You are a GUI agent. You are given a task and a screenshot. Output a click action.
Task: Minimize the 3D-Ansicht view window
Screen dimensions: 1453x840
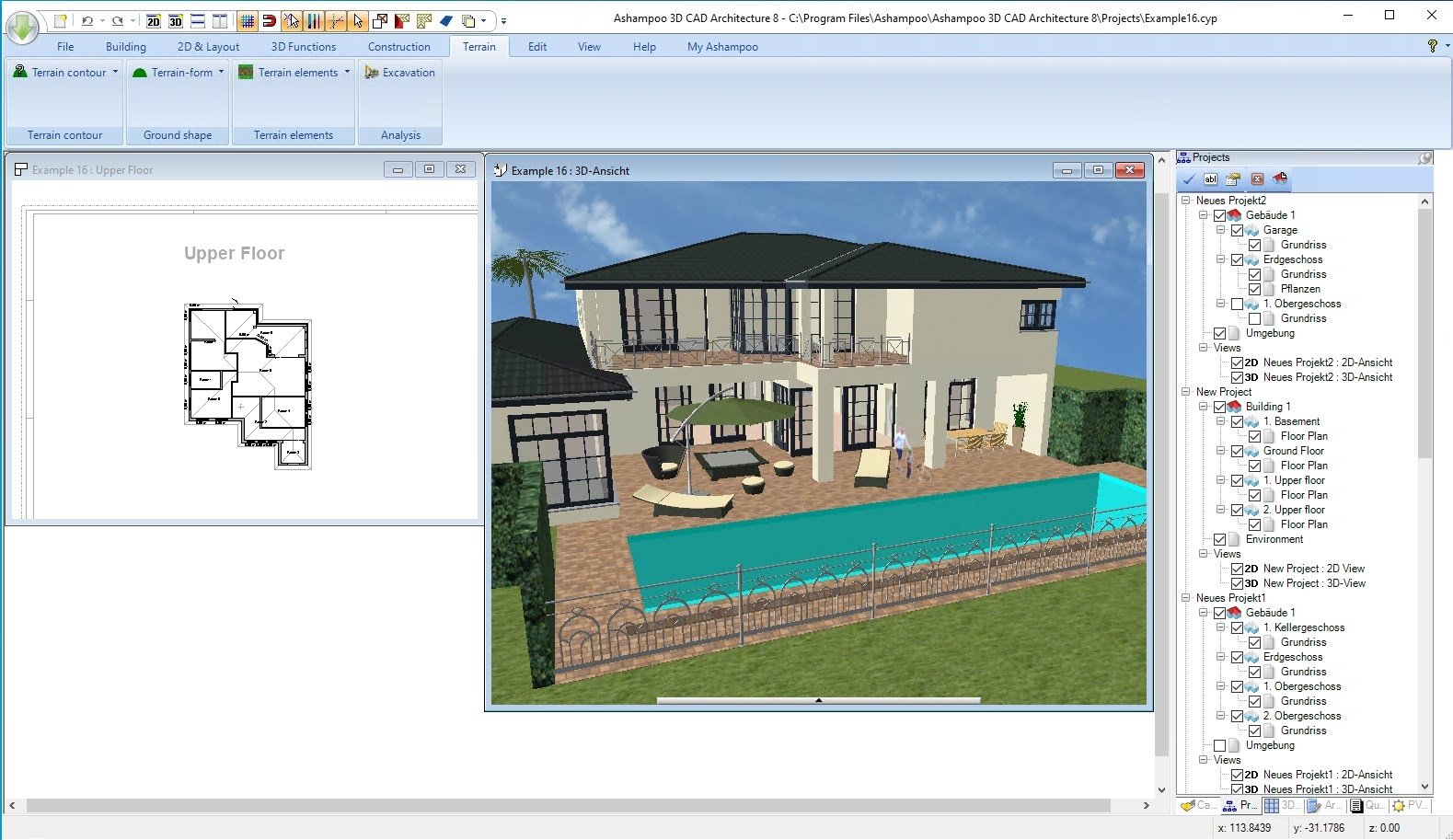pyautogui.click(x=1067, y=170)
